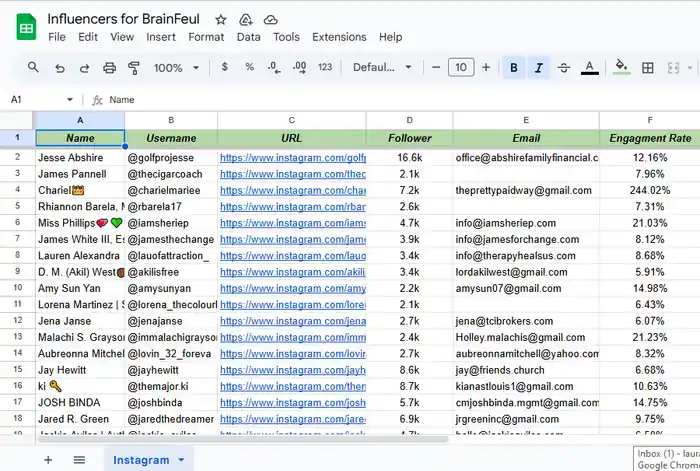The width and height of the screenshot is (700, 471).
Task: Open the Default font dropdown
Action: [x=382, y=67]
